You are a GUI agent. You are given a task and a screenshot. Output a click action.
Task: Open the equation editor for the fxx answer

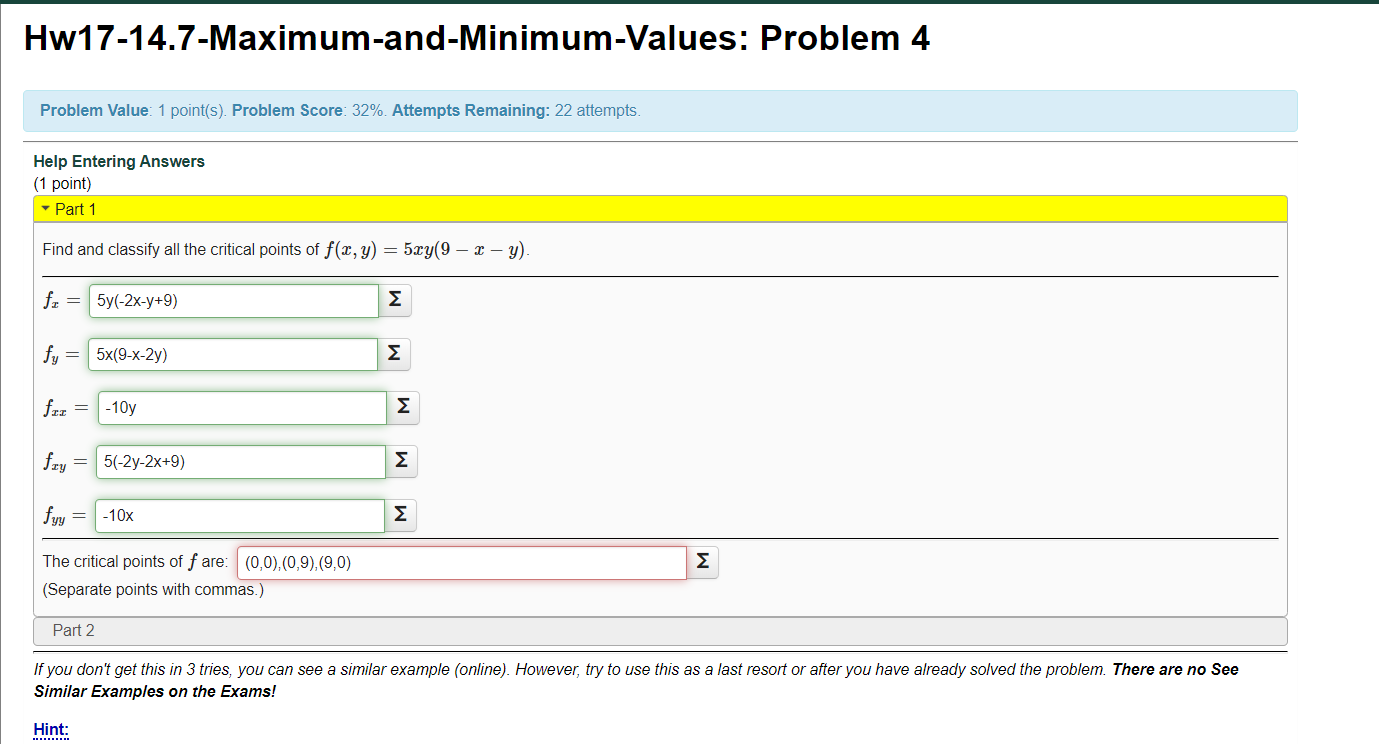(402, 407)
